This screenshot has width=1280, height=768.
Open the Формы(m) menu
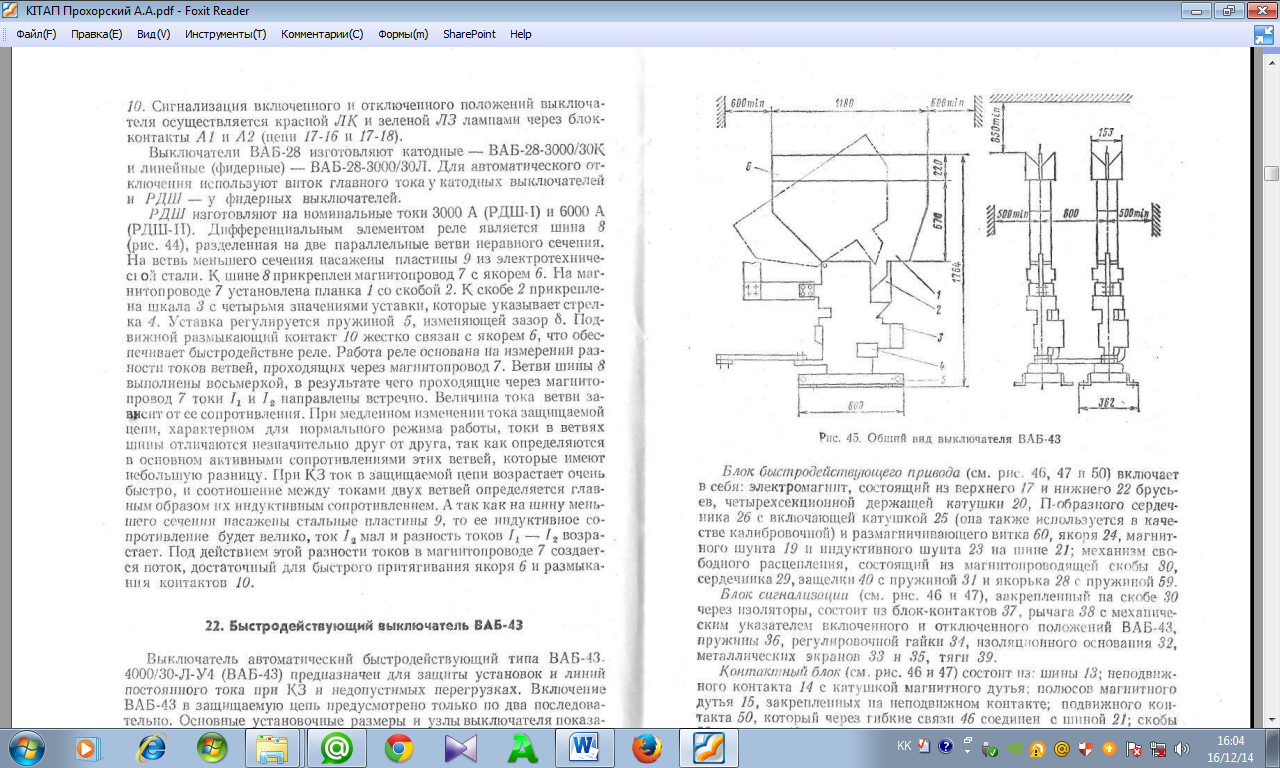point(403,34)
